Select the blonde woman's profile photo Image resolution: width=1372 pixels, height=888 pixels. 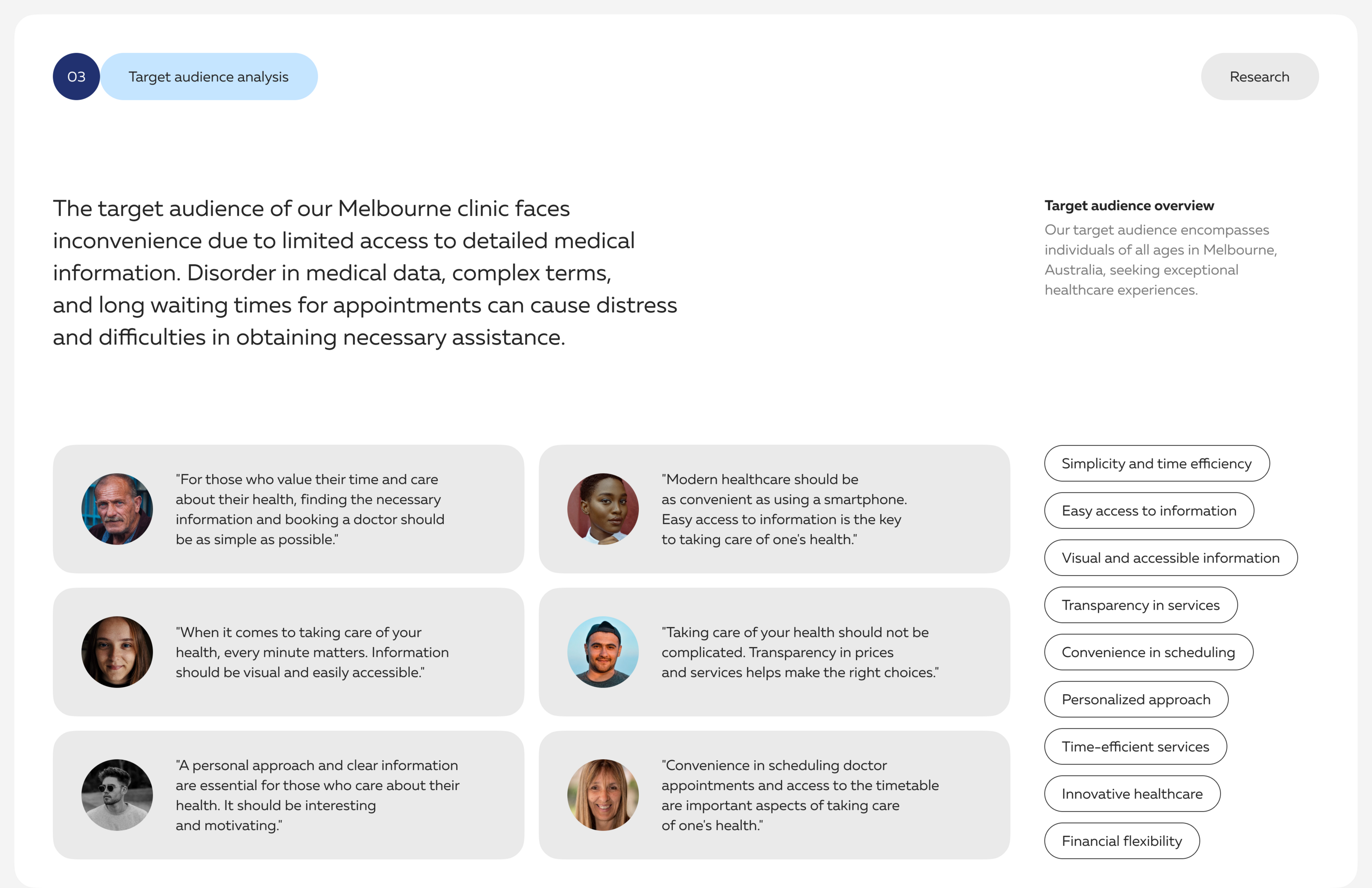point(603,794)
